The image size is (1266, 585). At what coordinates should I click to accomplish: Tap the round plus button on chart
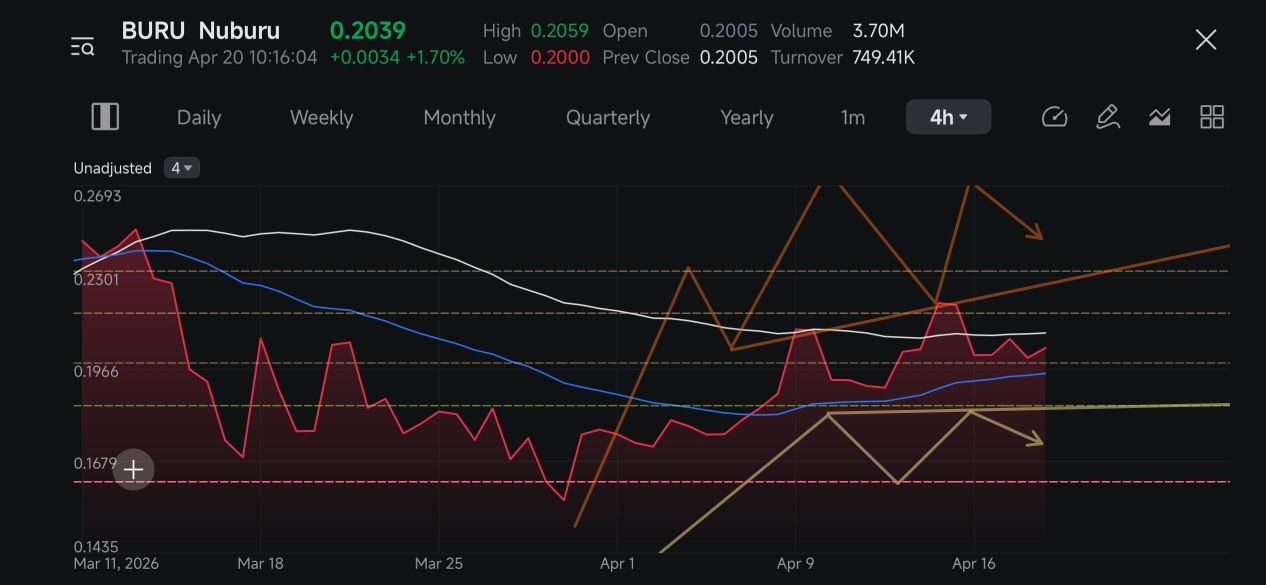coord(133,469)
